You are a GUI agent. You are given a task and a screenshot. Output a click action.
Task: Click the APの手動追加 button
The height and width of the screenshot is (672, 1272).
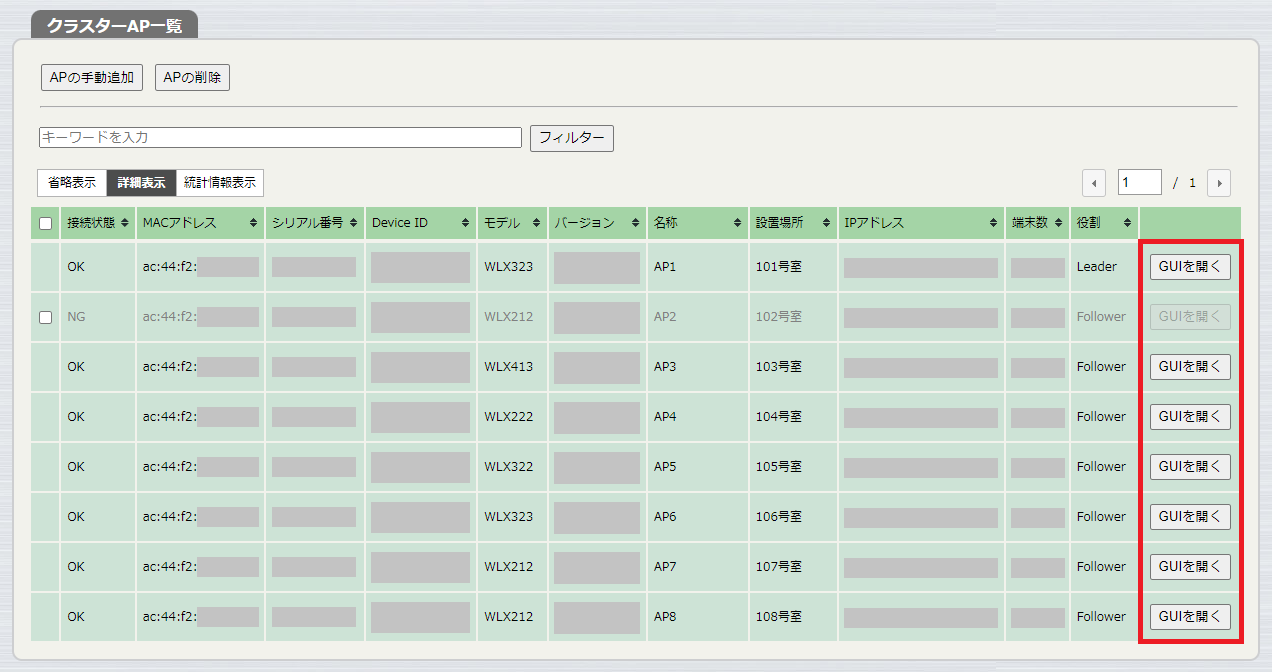pos(91,77)
